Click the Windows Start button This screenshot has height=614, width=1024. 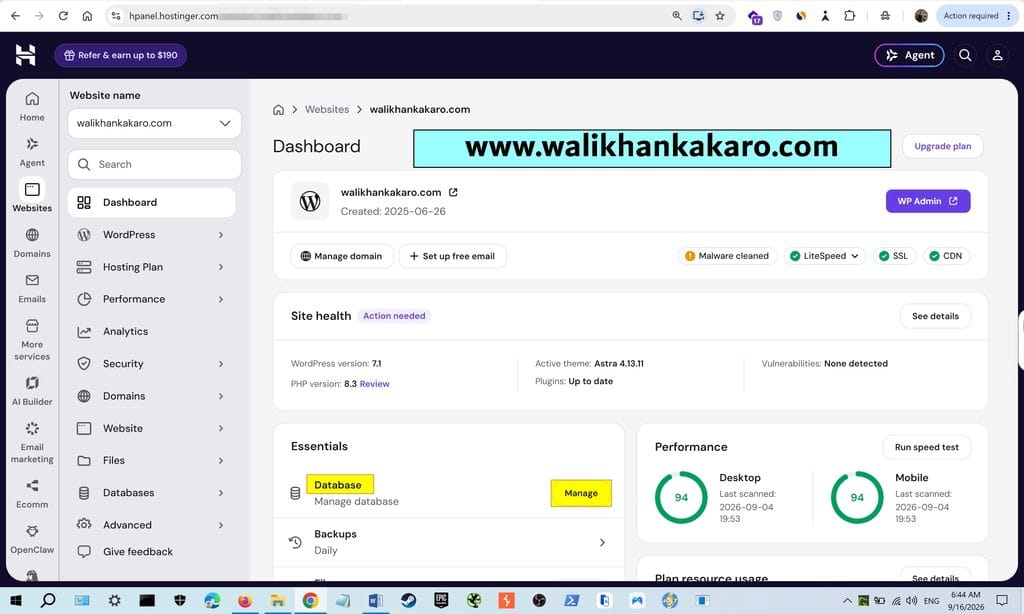coord(16,600)
